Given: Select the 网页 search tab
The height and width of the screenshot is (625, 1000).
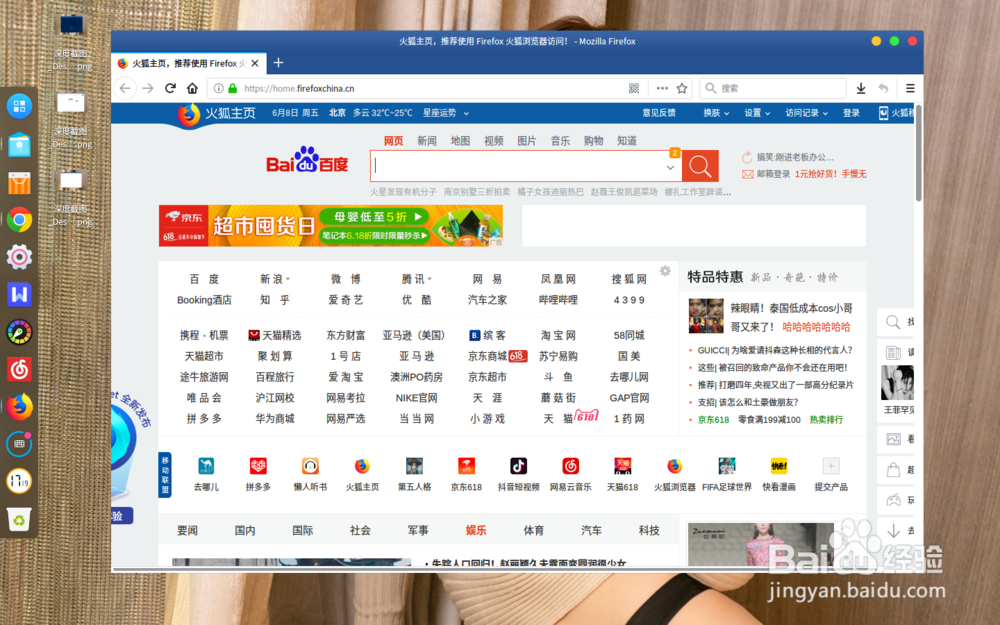Looking at the screenshot, I should (393, 141).
